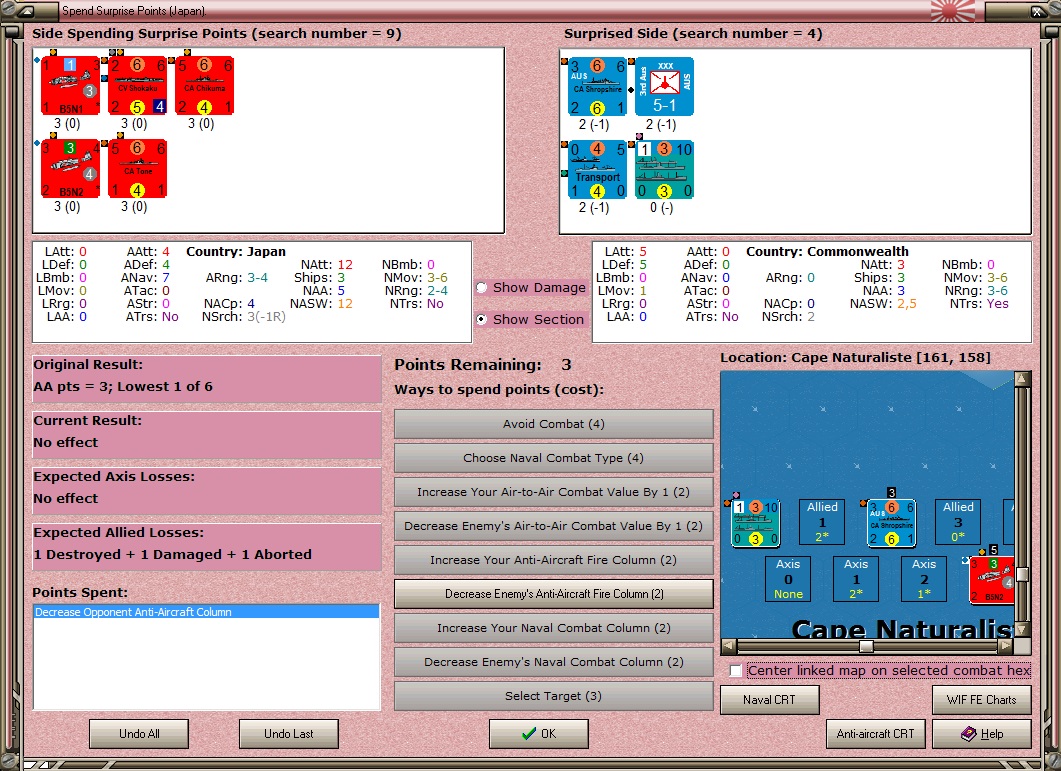Select the 3rd Aus 5-1 corps counter
This screenshot has height=771, width=1061.
pyautogui.click(x=664, y=87)
